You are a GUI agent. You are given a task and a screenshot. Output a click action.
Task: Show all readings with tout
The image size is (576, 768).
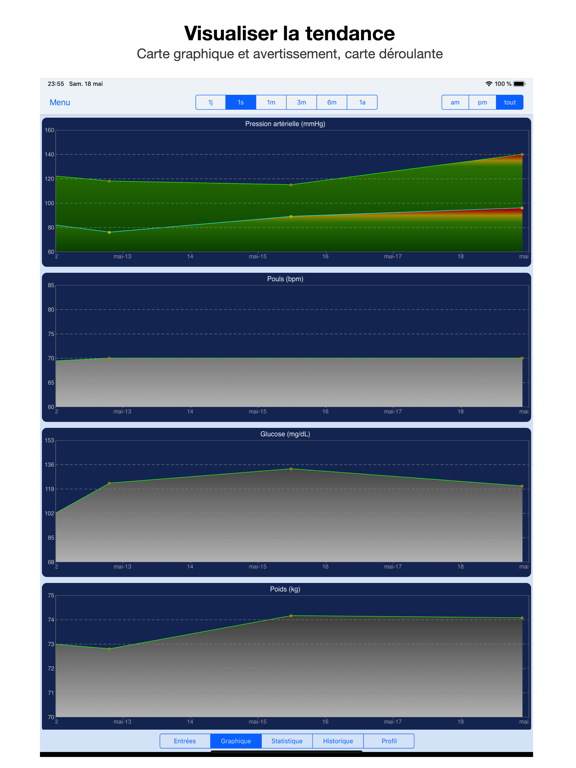point(510,102)
